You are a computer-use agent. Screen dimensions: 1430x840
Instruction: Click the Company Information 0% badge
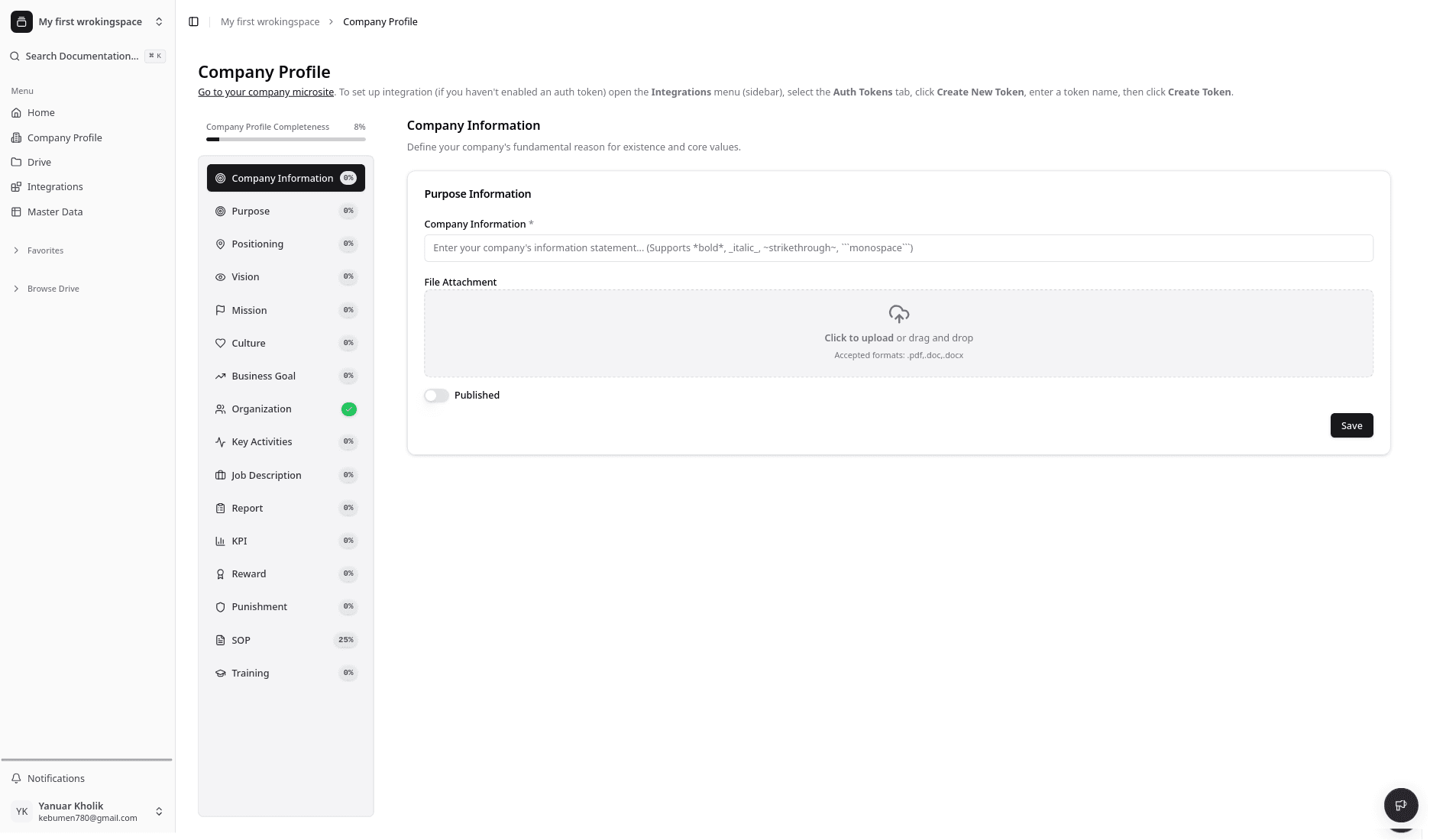point(348,178)
